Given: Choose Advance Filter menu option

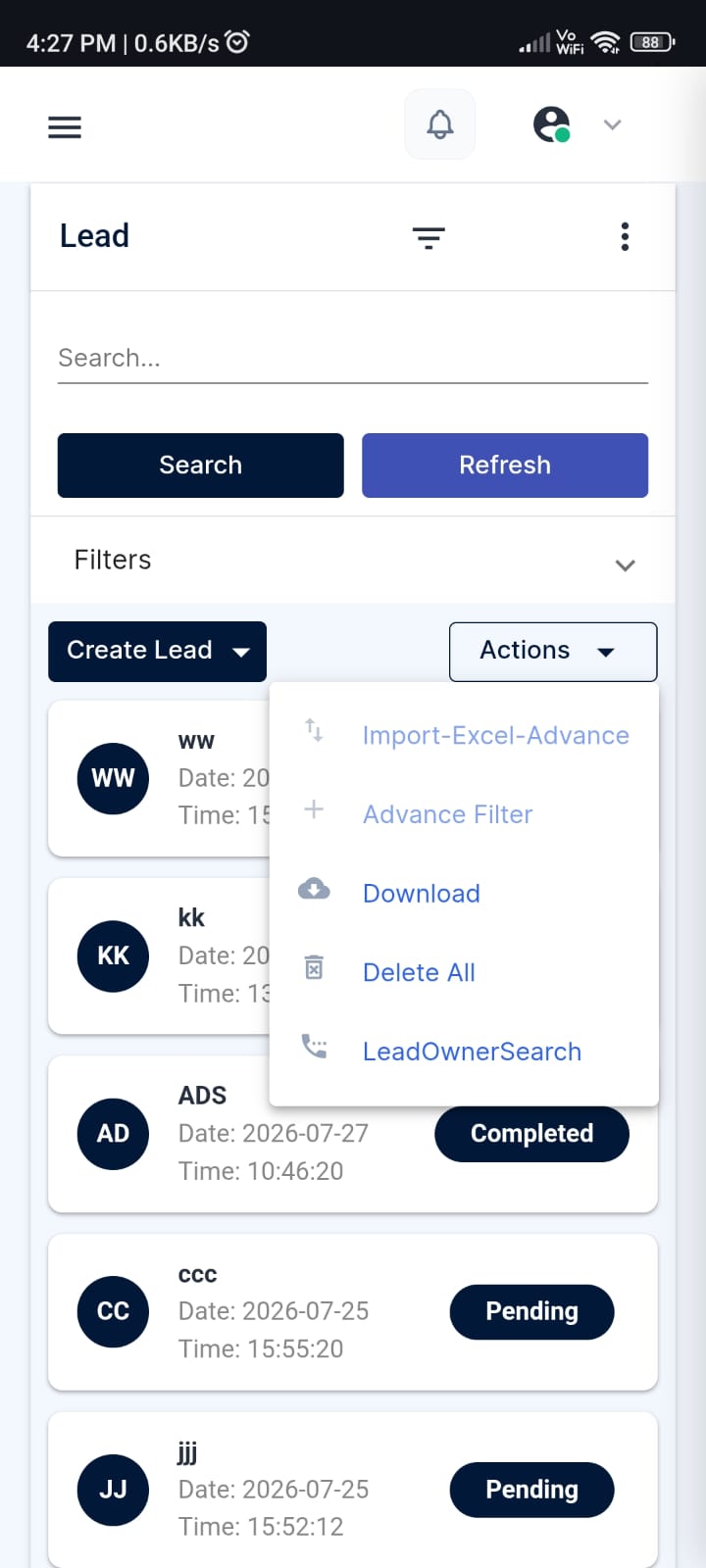Looking at the screenshot, I should pos(448,814).
